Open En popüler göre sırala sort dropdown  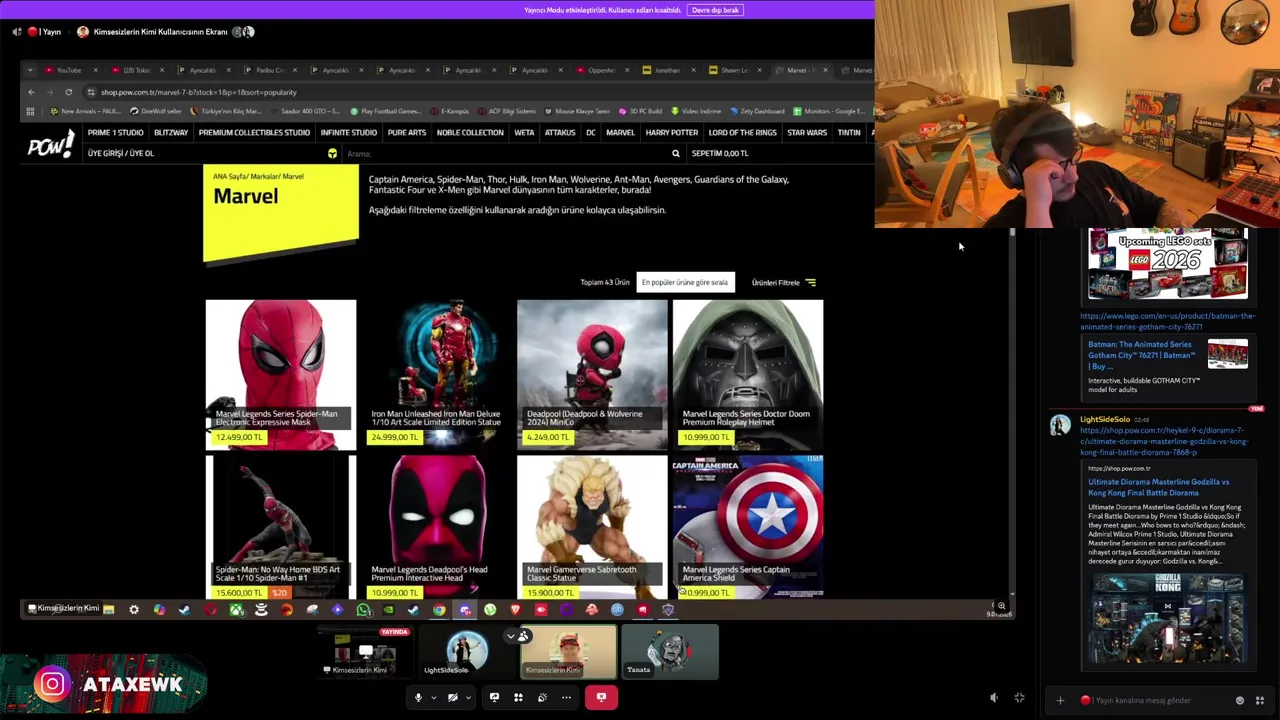[685, 282]
